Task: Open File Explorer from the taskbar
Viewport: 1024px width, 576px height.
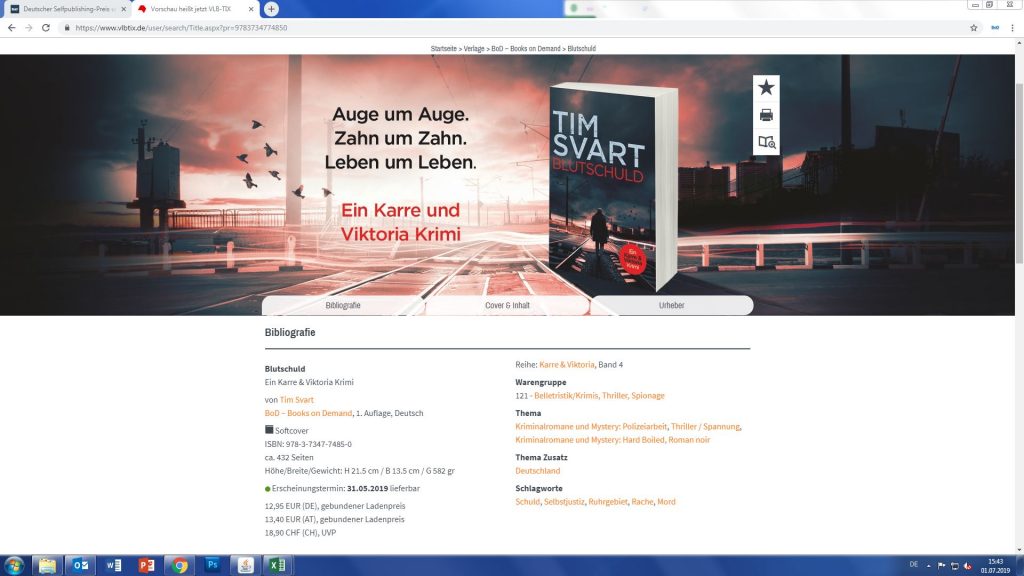Action: (47, 566)
